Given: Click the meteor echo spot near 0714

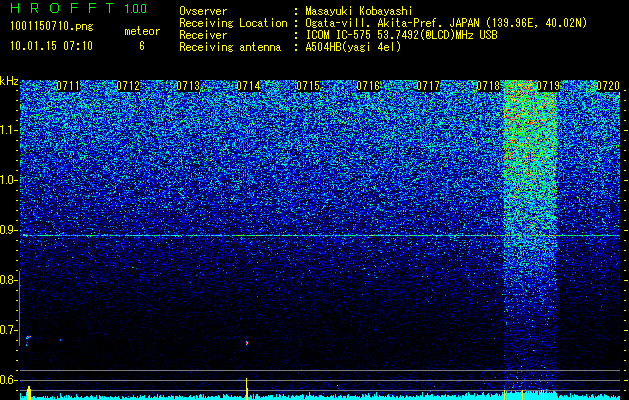Looking at the screenshot, I should (247, 343).
